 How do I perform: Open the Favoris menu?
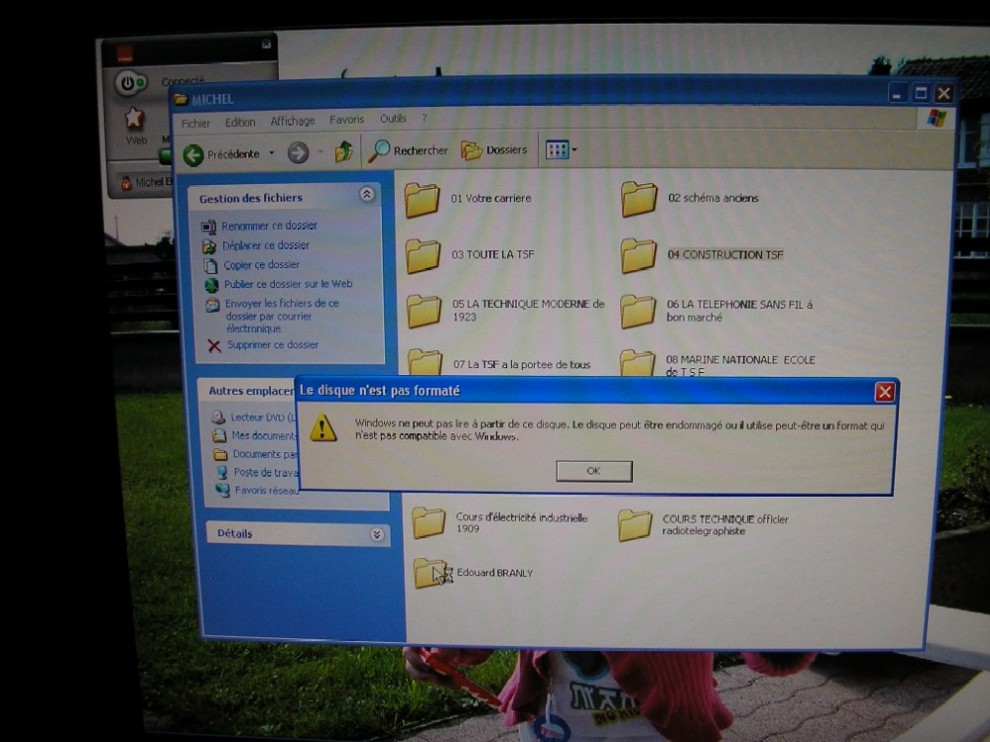tap(347, 119)
